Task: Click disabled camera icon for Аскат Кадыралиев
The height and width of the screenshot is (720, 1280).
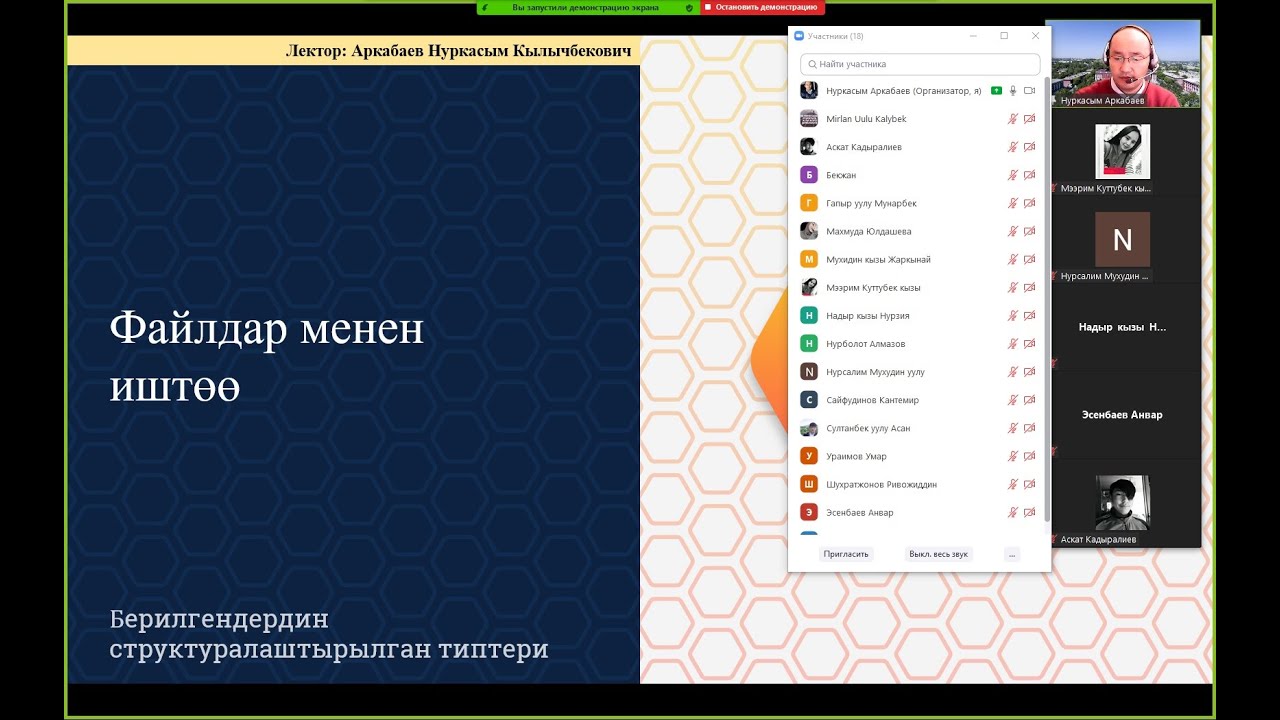Action: coord(1029,147)
